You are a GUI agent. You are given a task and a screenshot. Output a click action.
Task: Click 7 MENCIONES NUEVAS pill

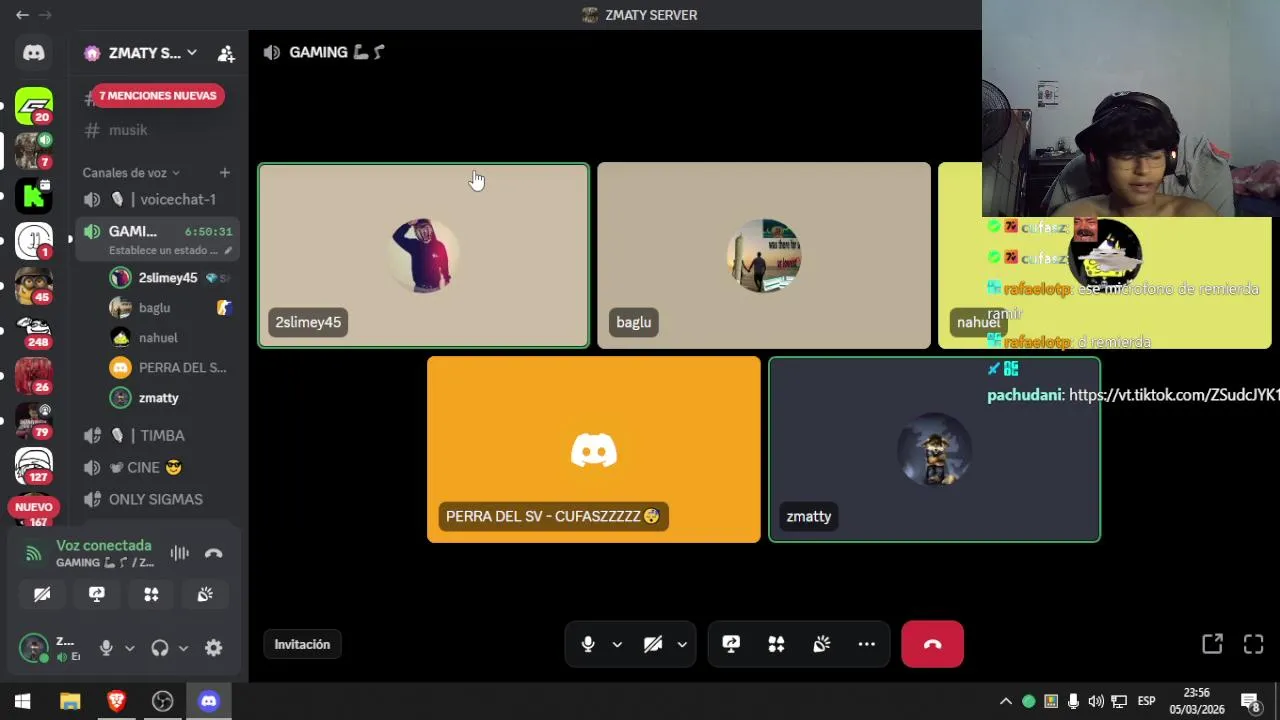click(158, 96)
